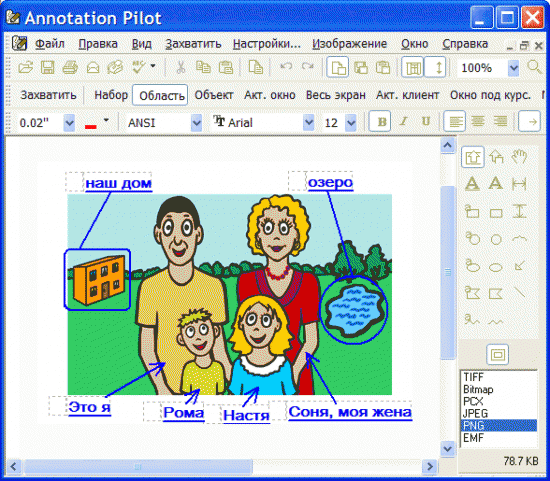Open the Захватить menu
Screen dimensions: 550x481
(193, 44)
